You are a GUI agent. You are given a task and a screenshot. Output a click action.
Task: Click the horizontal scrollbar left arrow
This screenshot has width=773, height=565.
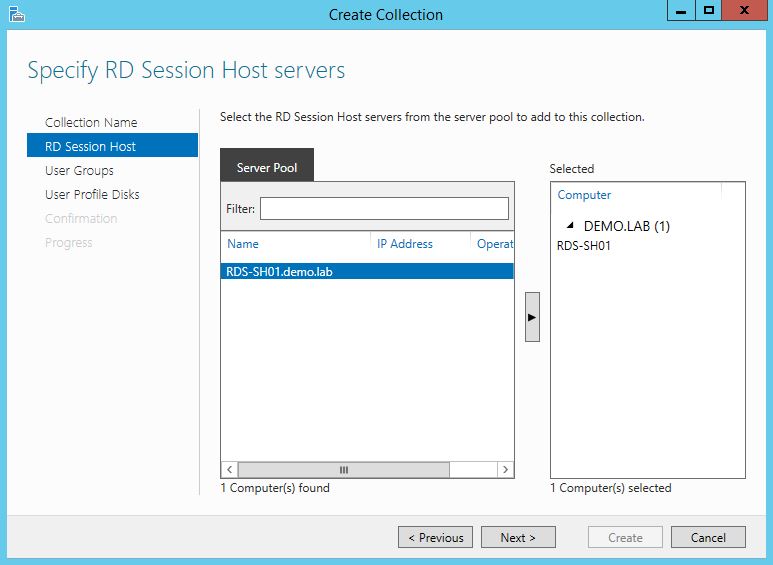click(229, 469)
